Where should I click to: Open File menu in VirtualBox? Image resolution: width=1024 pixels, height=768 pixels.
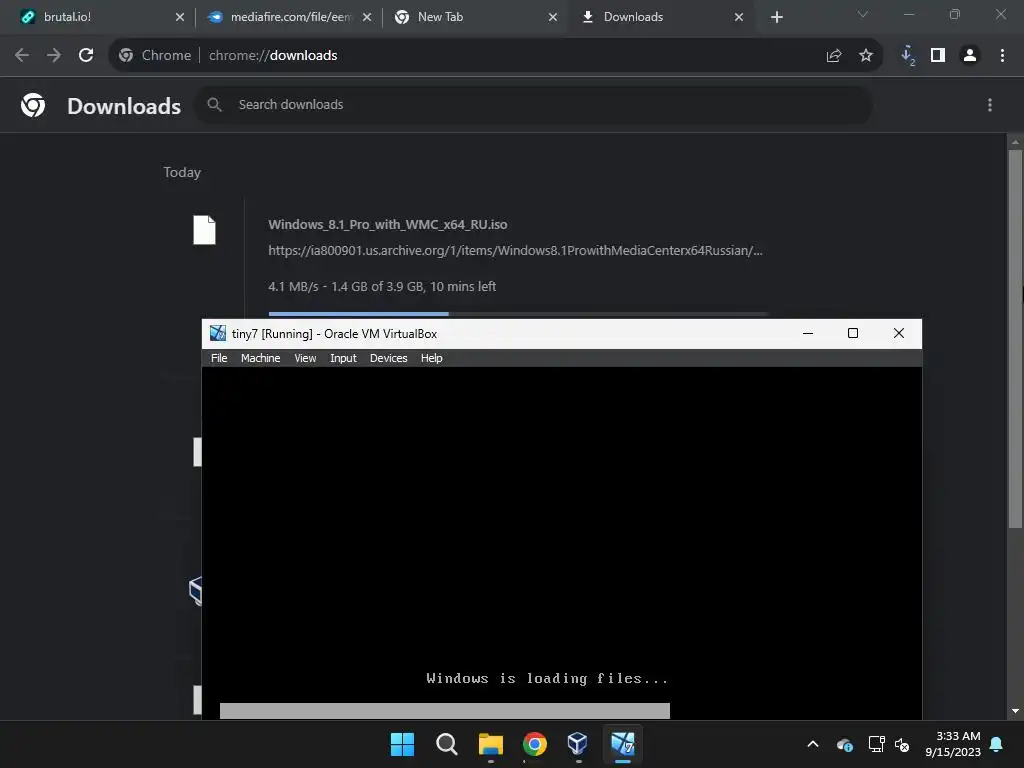(219, 358)
